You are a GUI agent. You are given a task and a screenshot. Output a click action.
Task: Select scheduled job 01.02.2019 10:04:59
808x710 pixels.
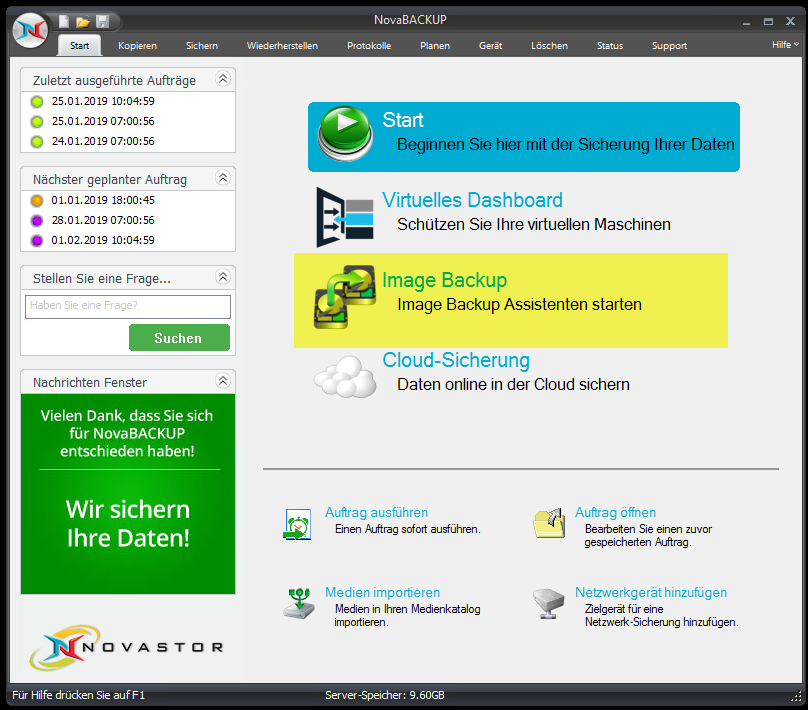click(x=103, y=240)
